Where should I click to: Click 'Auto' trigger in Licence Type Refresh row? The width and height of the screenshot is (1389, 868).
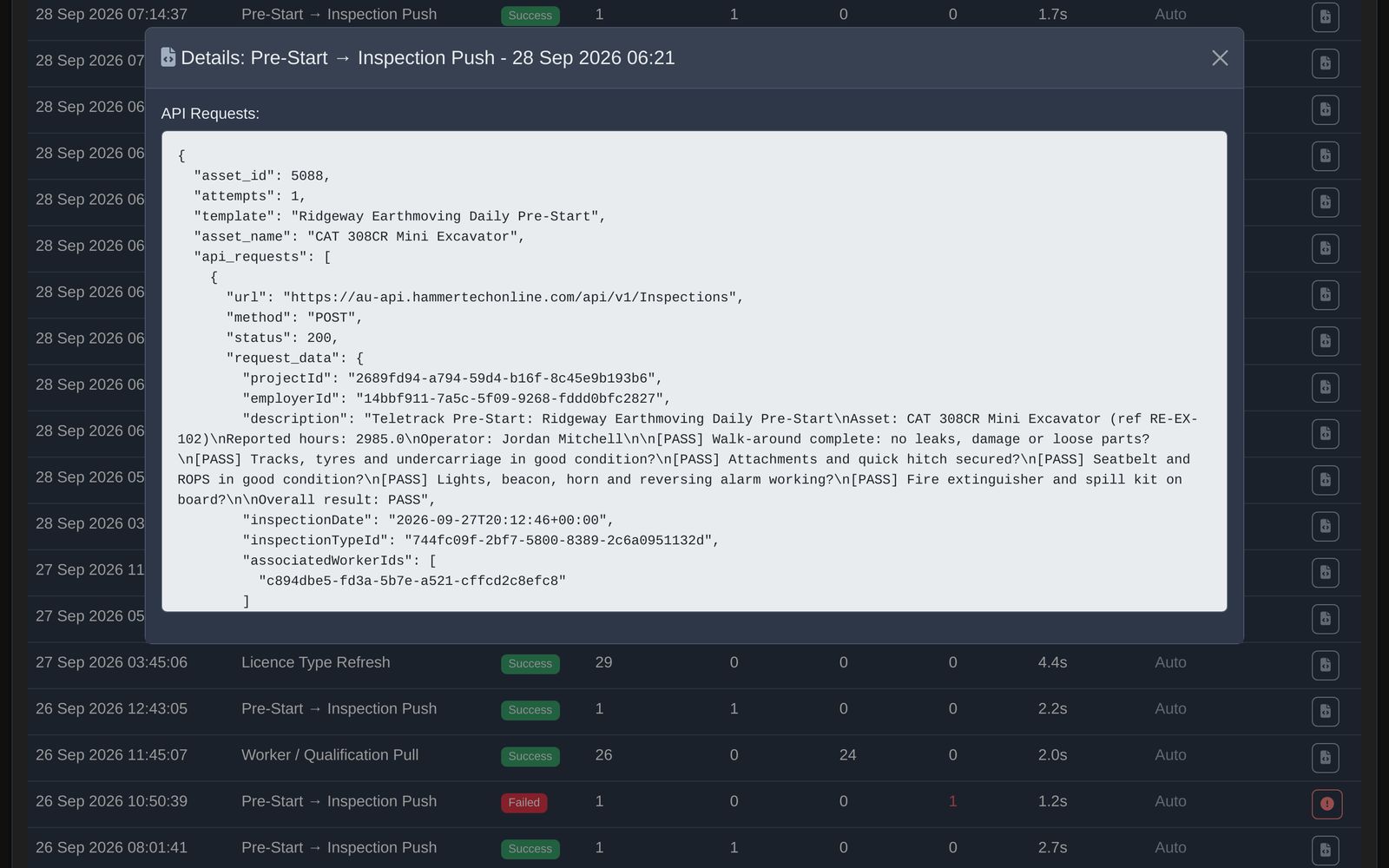[x=1170, y=662]
